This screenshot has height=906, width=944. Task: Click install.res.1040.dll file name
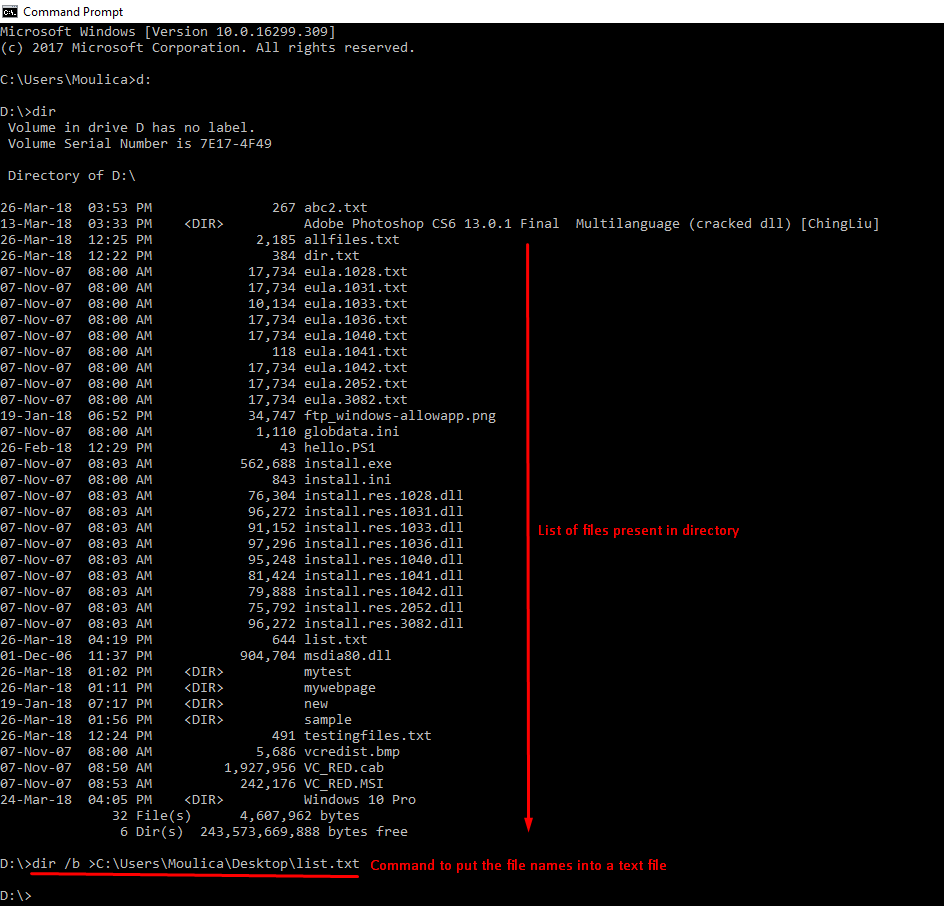coord(384,559)
